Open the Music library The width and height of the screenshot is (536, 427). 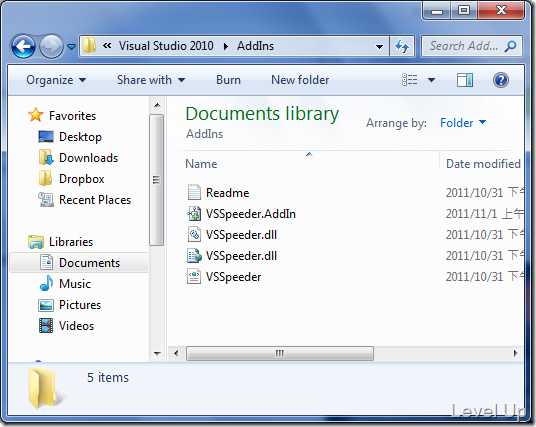pyautogui.click(x=75, y=284)
